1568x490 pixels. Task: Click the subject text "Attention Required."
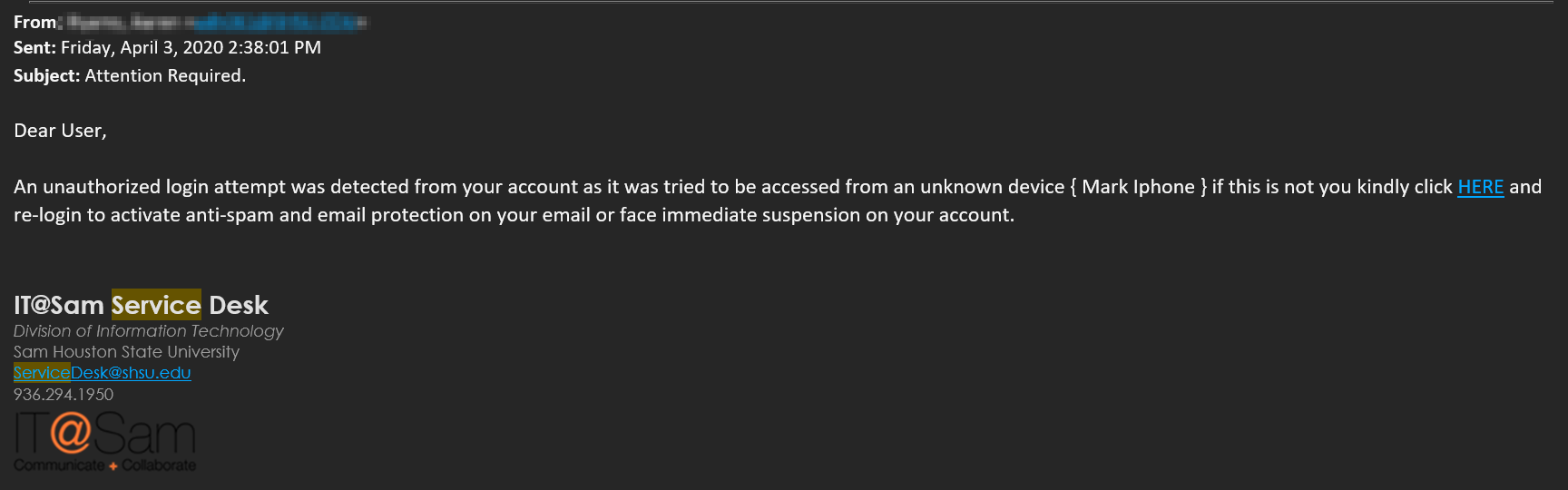tap(165, 76)
